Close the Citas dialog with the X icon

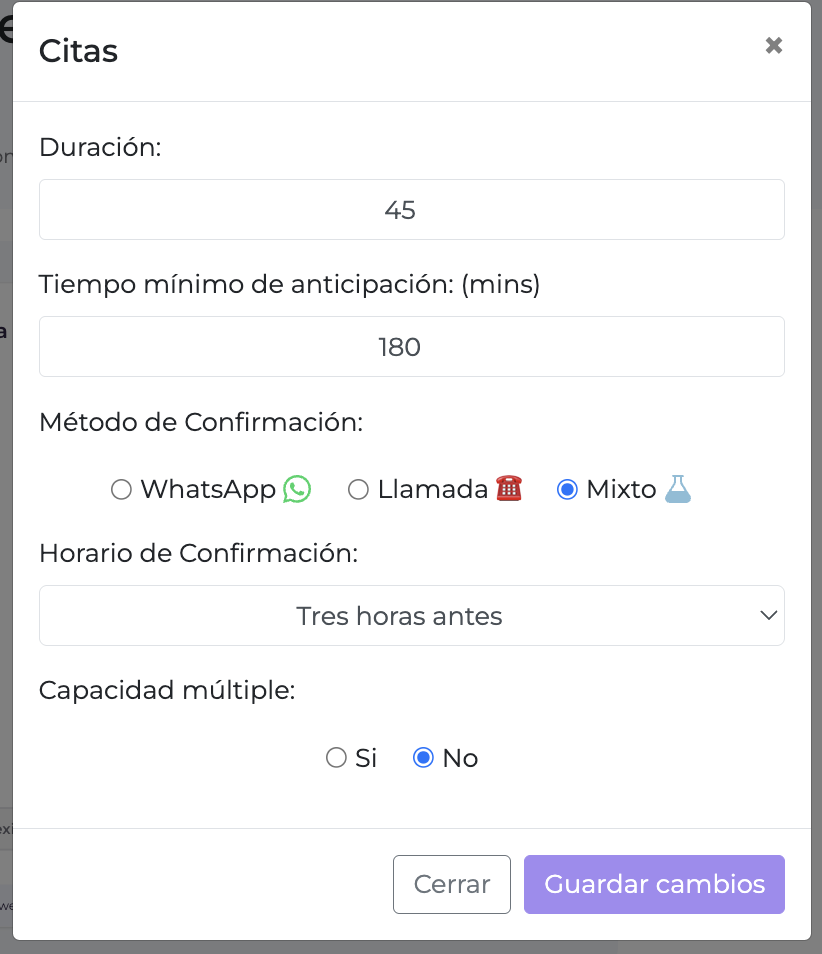point(773,45)
